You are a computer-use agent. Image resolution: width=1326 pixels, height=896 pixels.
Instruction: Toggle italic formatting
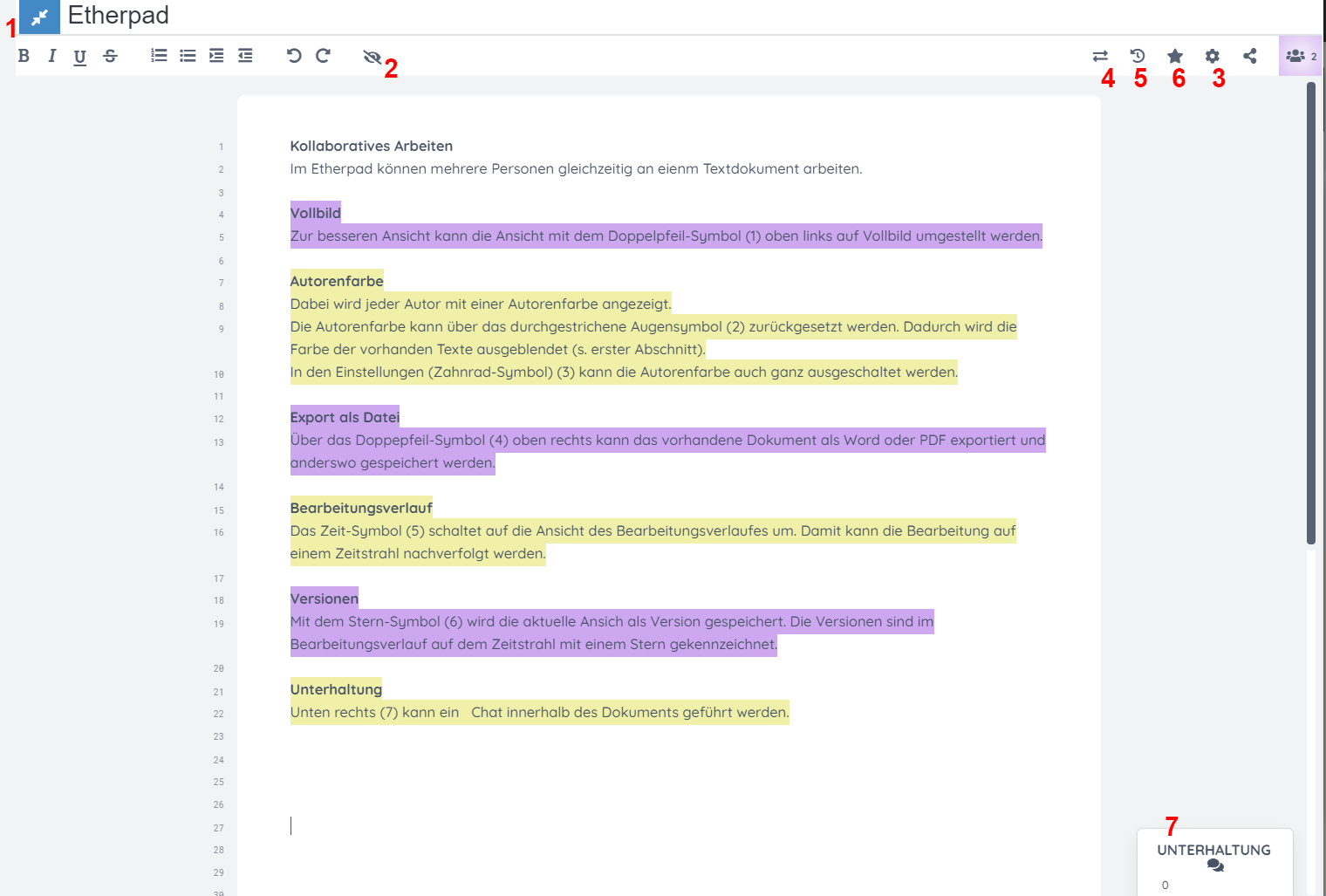point(52,56)
